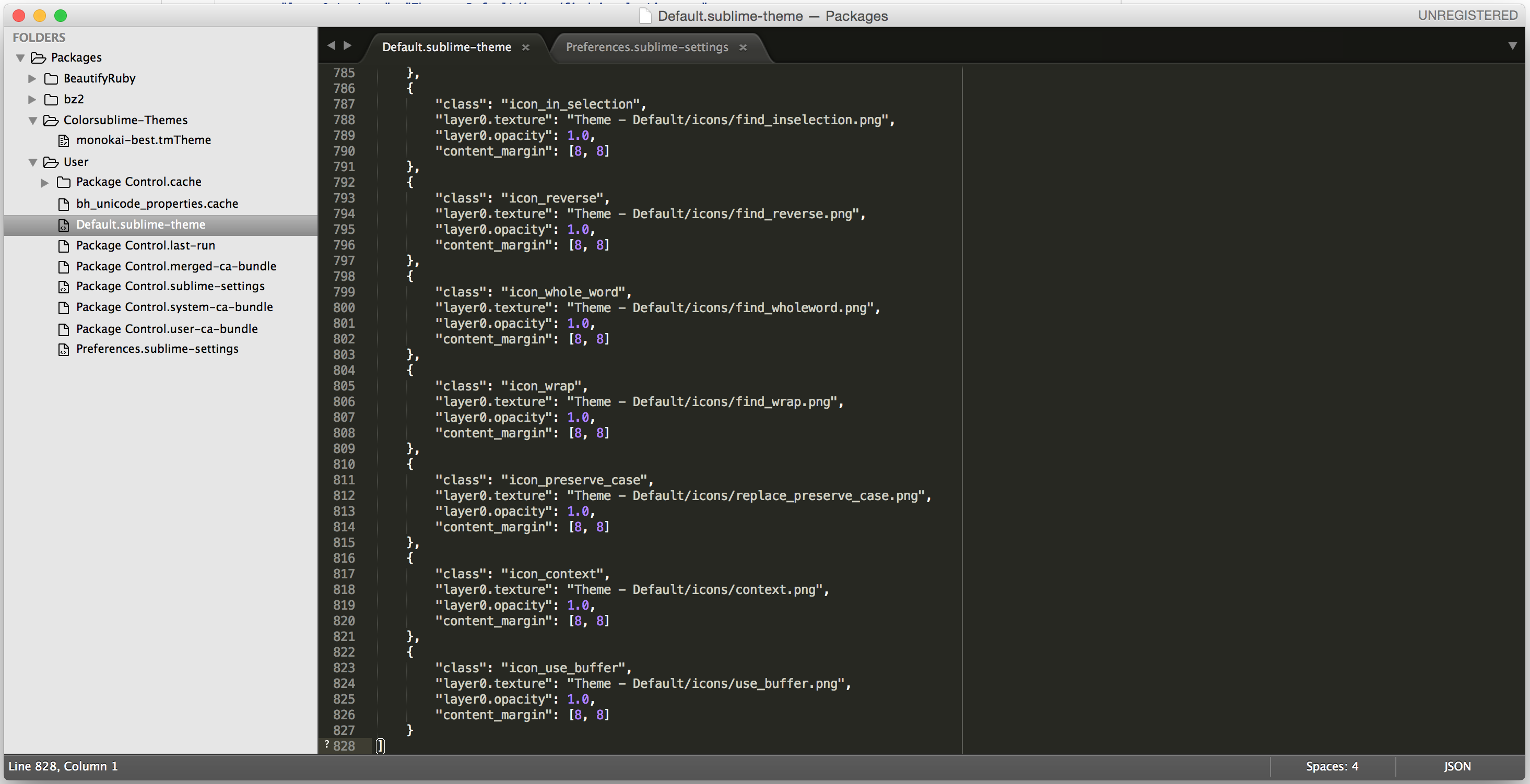The height and width of the screenshot is (784, 1530).
Task: Place cursor on "icon_in_selection" class value
Action: point(570,104)
